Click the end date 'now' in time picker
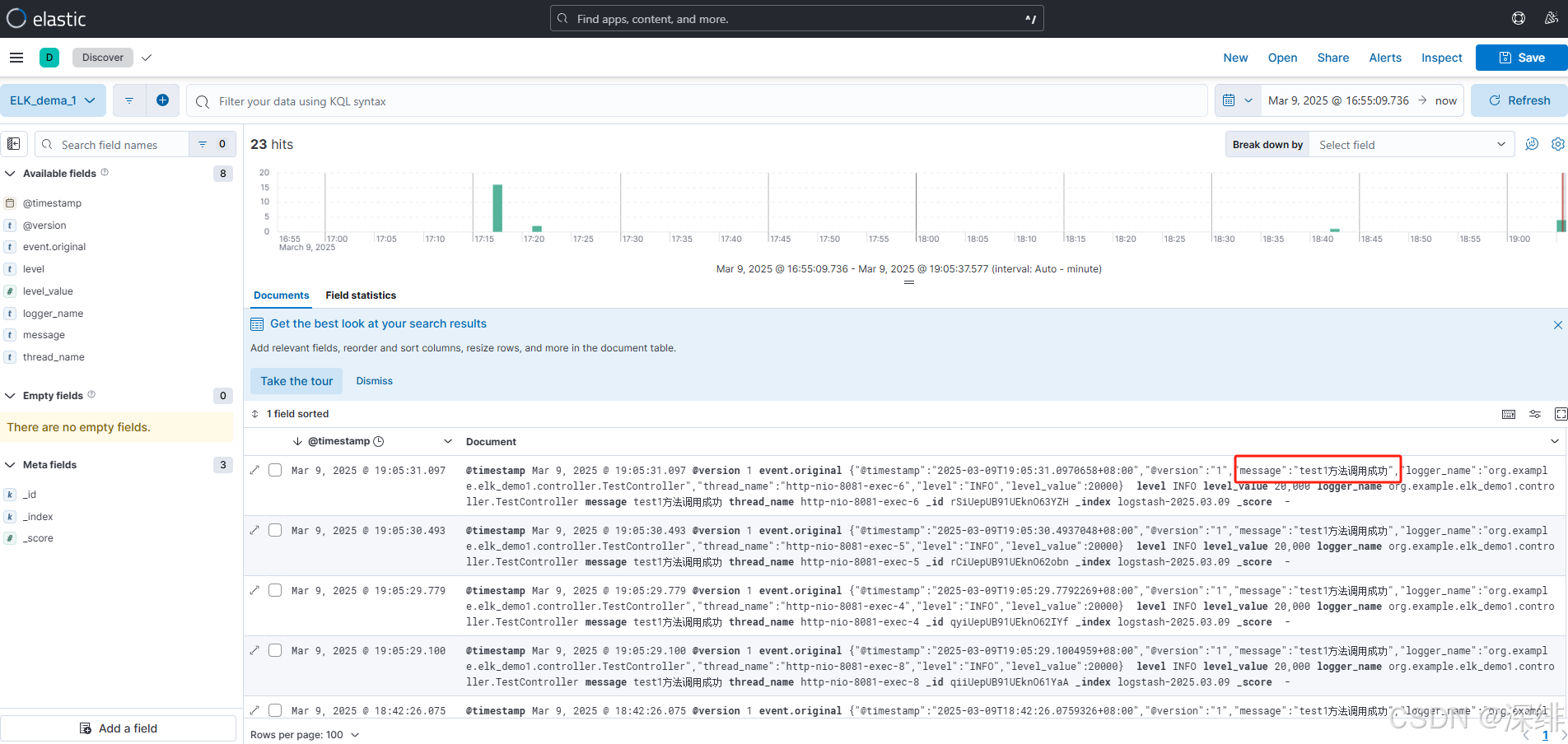This screenshot has width=1568, height=744. (x=1445, y=100)
